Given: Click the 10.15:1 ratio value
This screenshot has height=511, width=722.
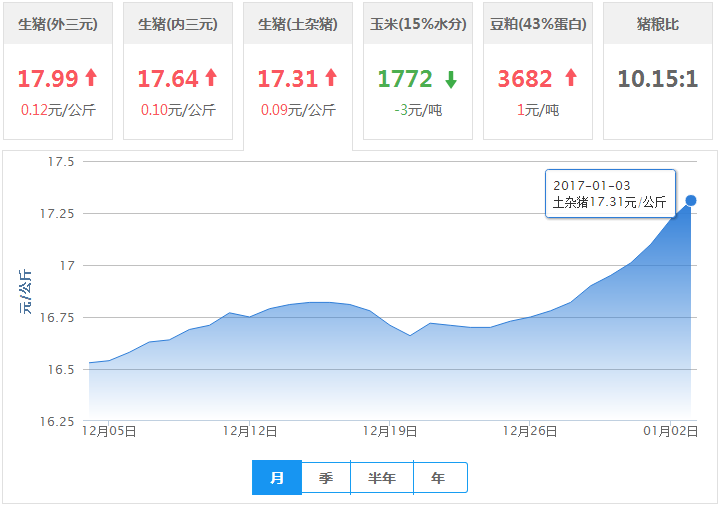Looking at the screenshot, I should 658,79.
